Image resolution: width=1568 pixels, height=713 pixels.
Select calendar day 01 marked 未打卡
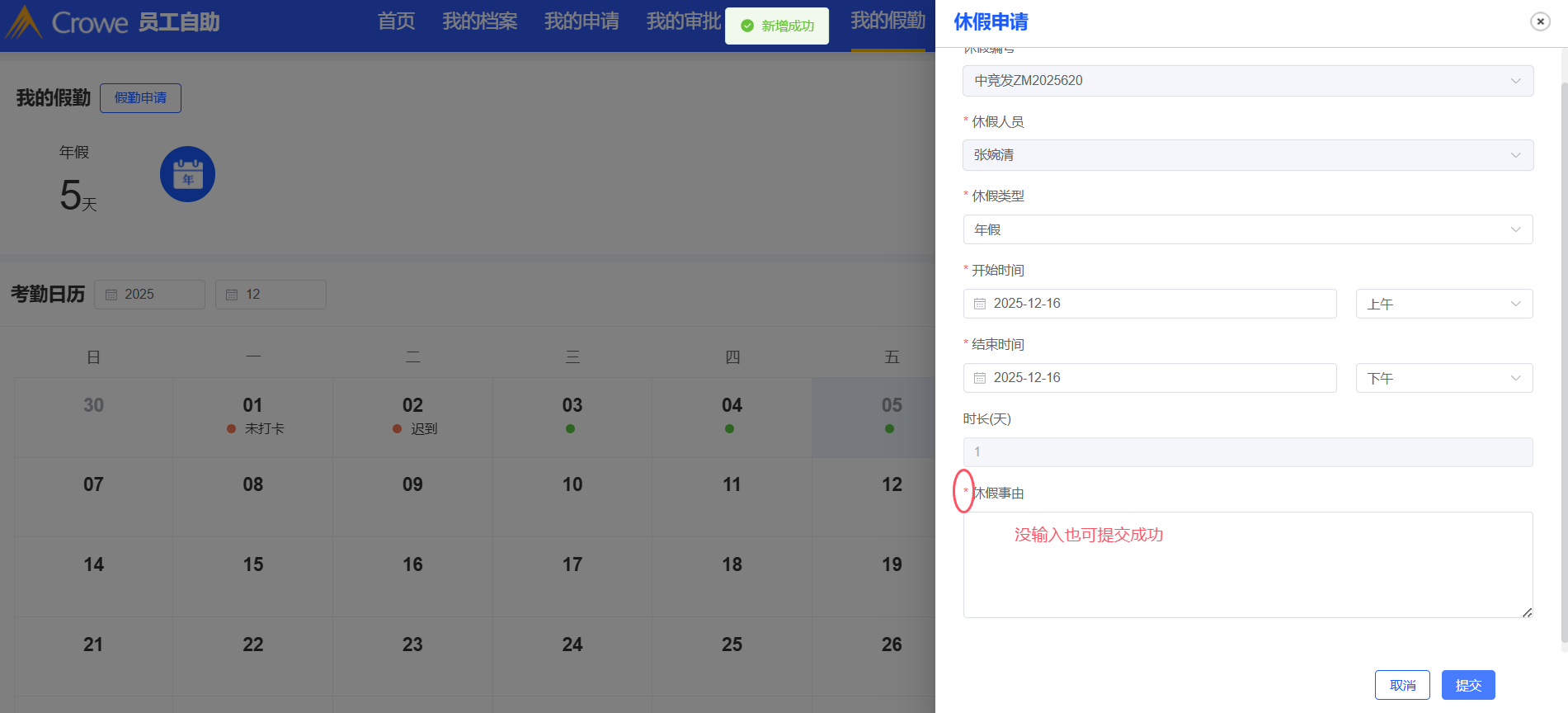(x=253, y=418)
